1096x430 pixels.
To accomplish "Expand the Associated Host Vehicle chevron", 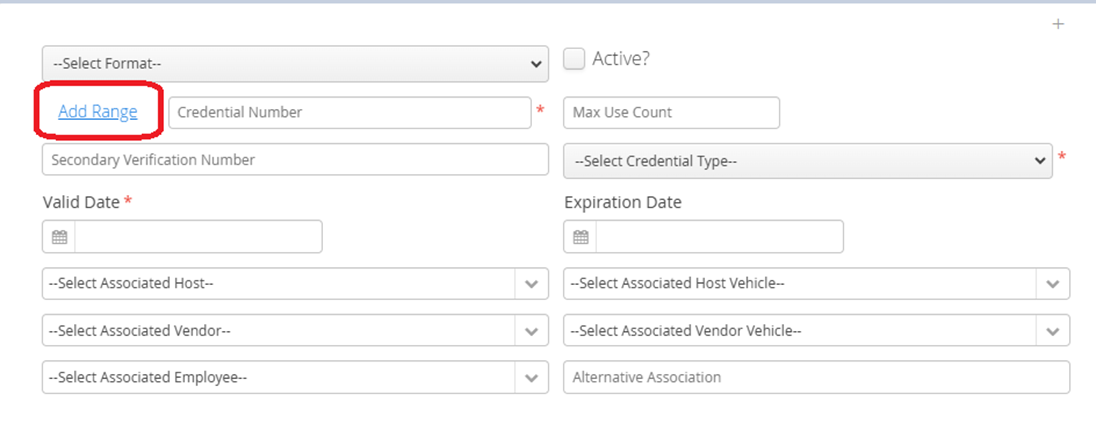I will click(1053, 284).
